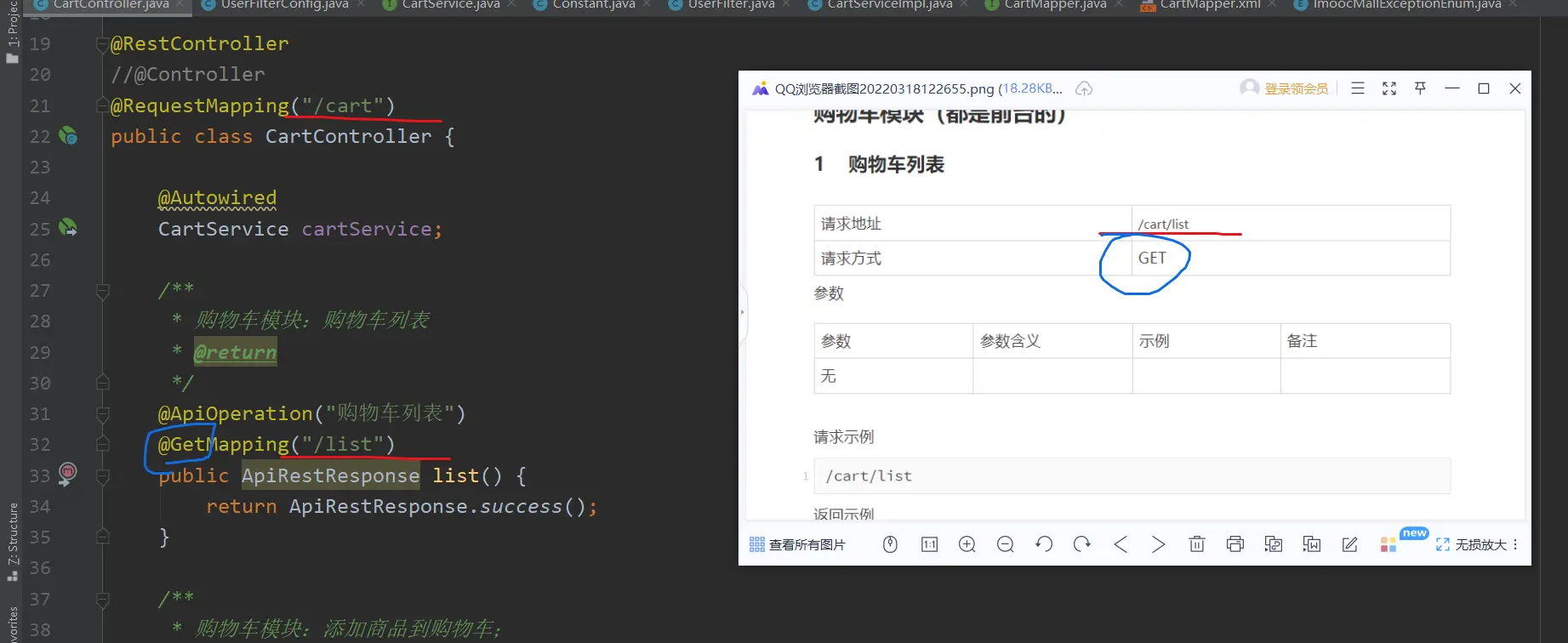Click the request mapping gutter icon on line 33
The width and height of the screenshot is (1568, 643).
coord(67,474)
